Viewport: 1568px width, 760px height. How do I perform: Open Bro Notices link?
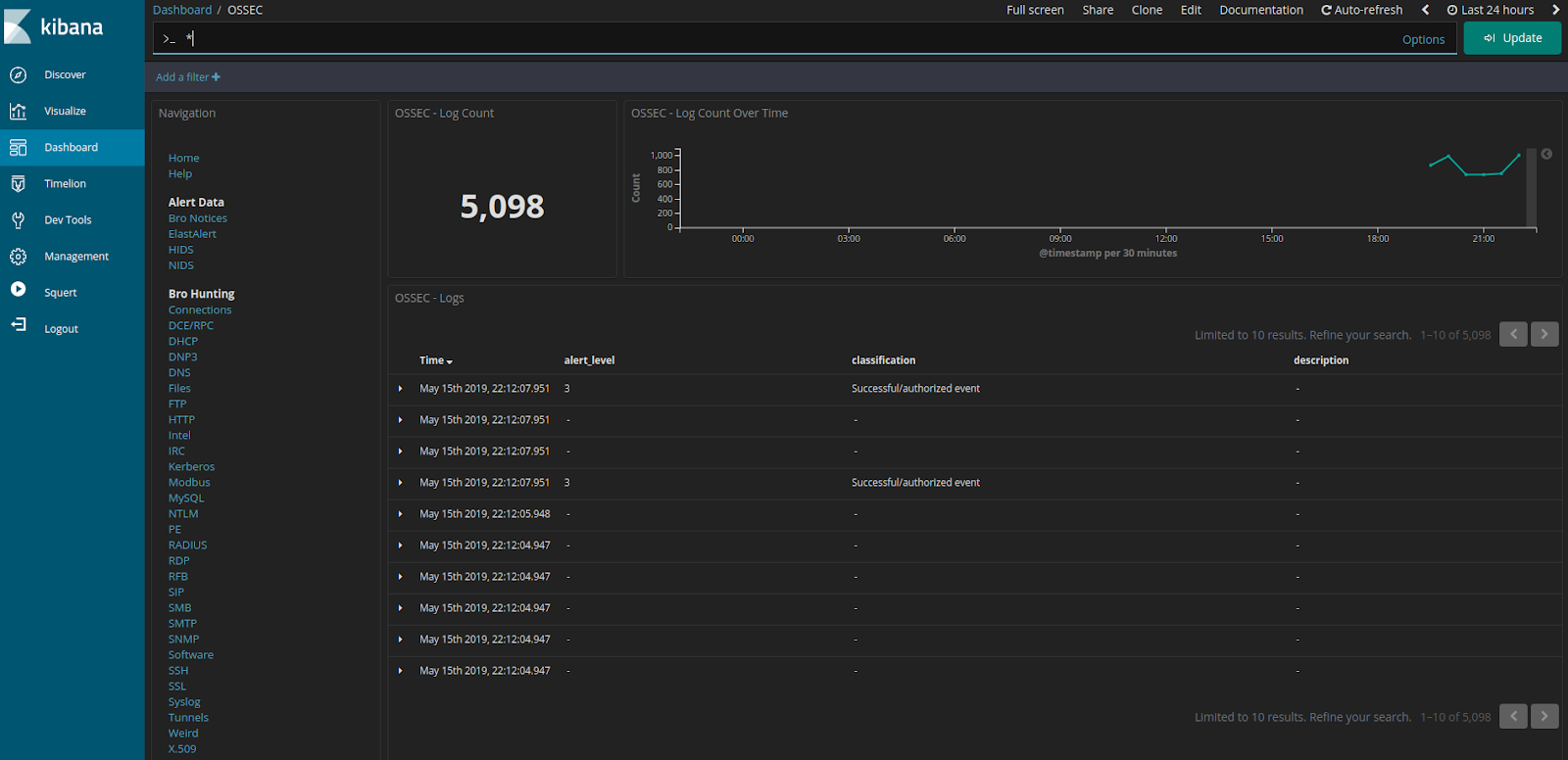tap(197, 218)
